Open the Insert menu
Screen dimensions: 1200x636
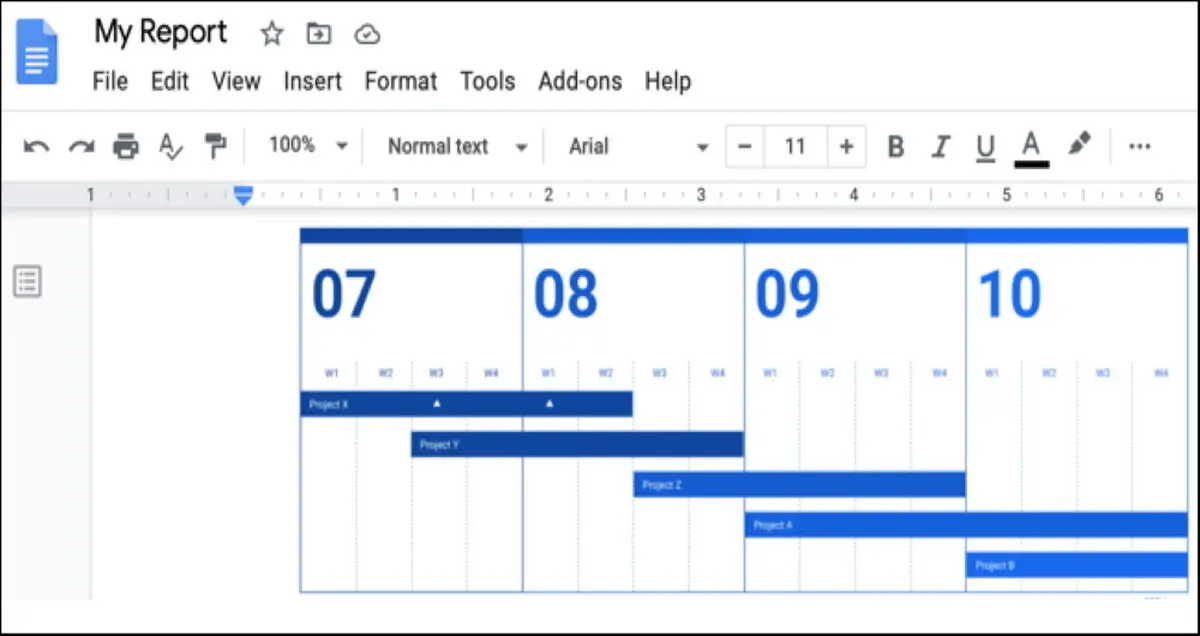click(313, 81)
